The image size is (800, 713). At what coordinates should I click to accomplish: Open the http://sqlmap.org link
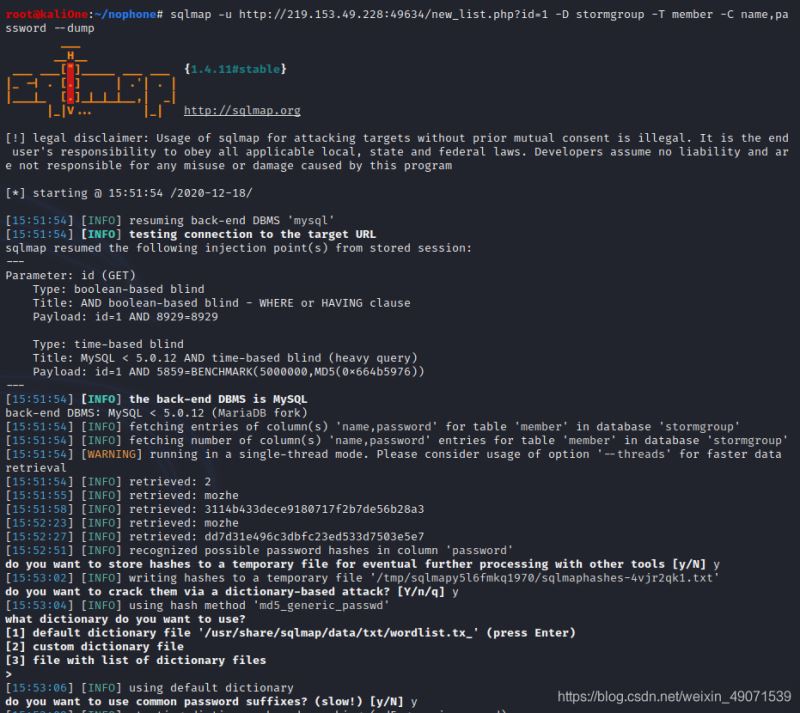[242, 110]
